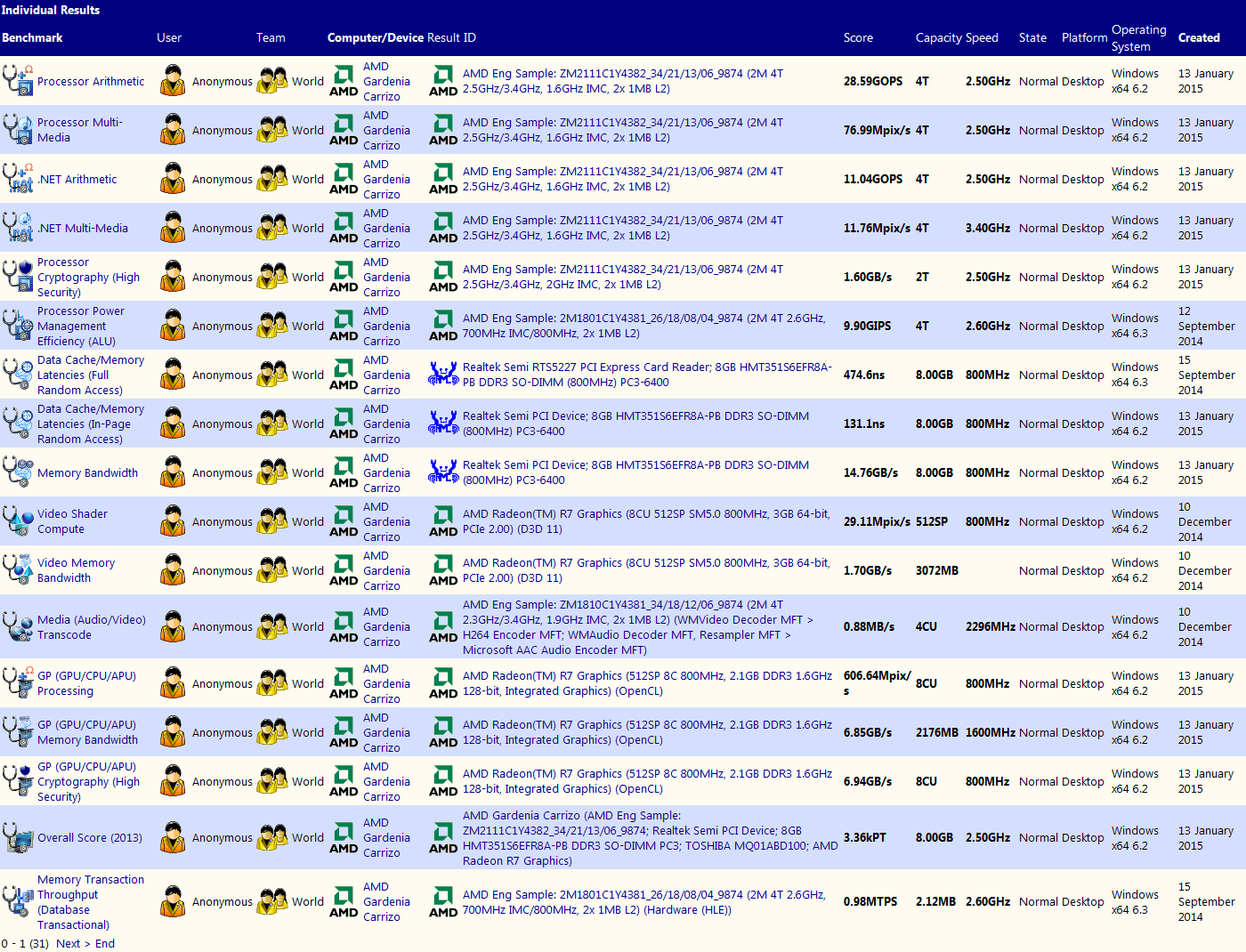Click the Realtek logo beside RTS5227 Card Reader result
Viewport: 1246px width, 952px height.
point(443,374)
